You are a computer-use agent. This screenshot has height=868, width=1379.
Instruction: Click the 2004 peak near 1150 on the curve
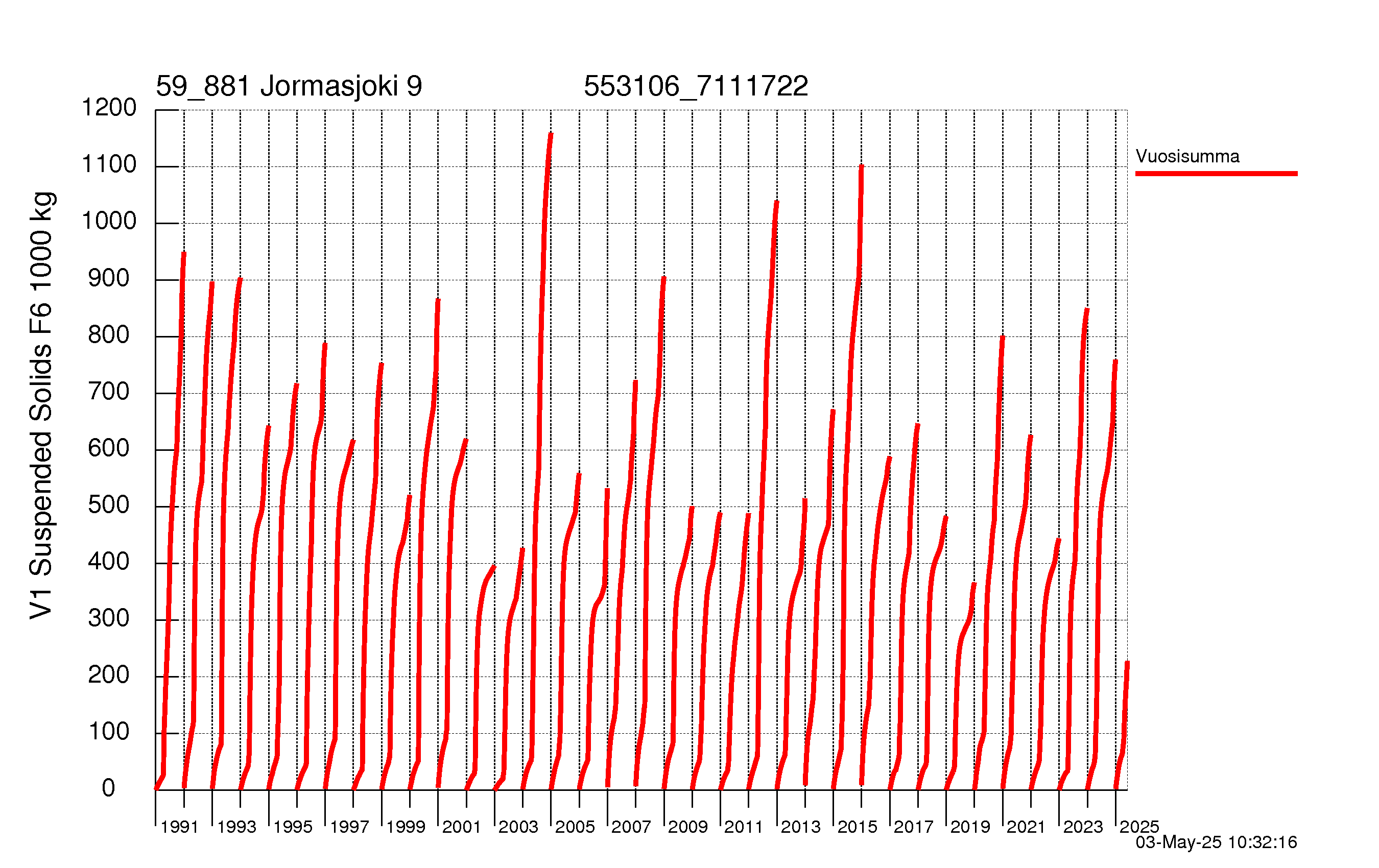tap(551, 134)
